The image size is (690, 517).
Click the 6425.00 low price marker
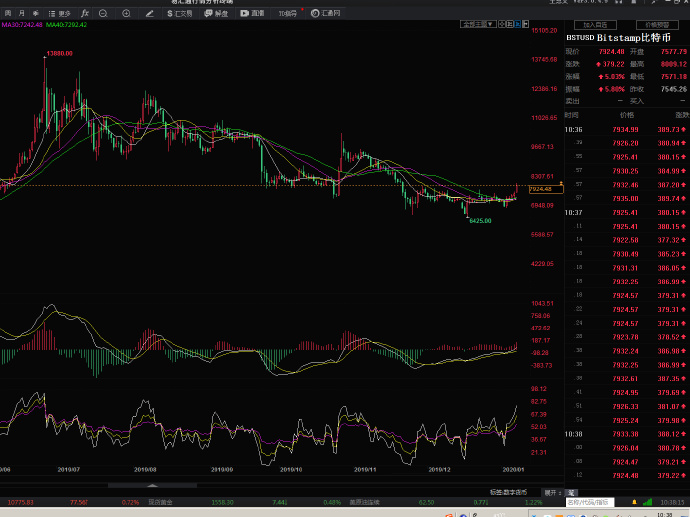480,220
